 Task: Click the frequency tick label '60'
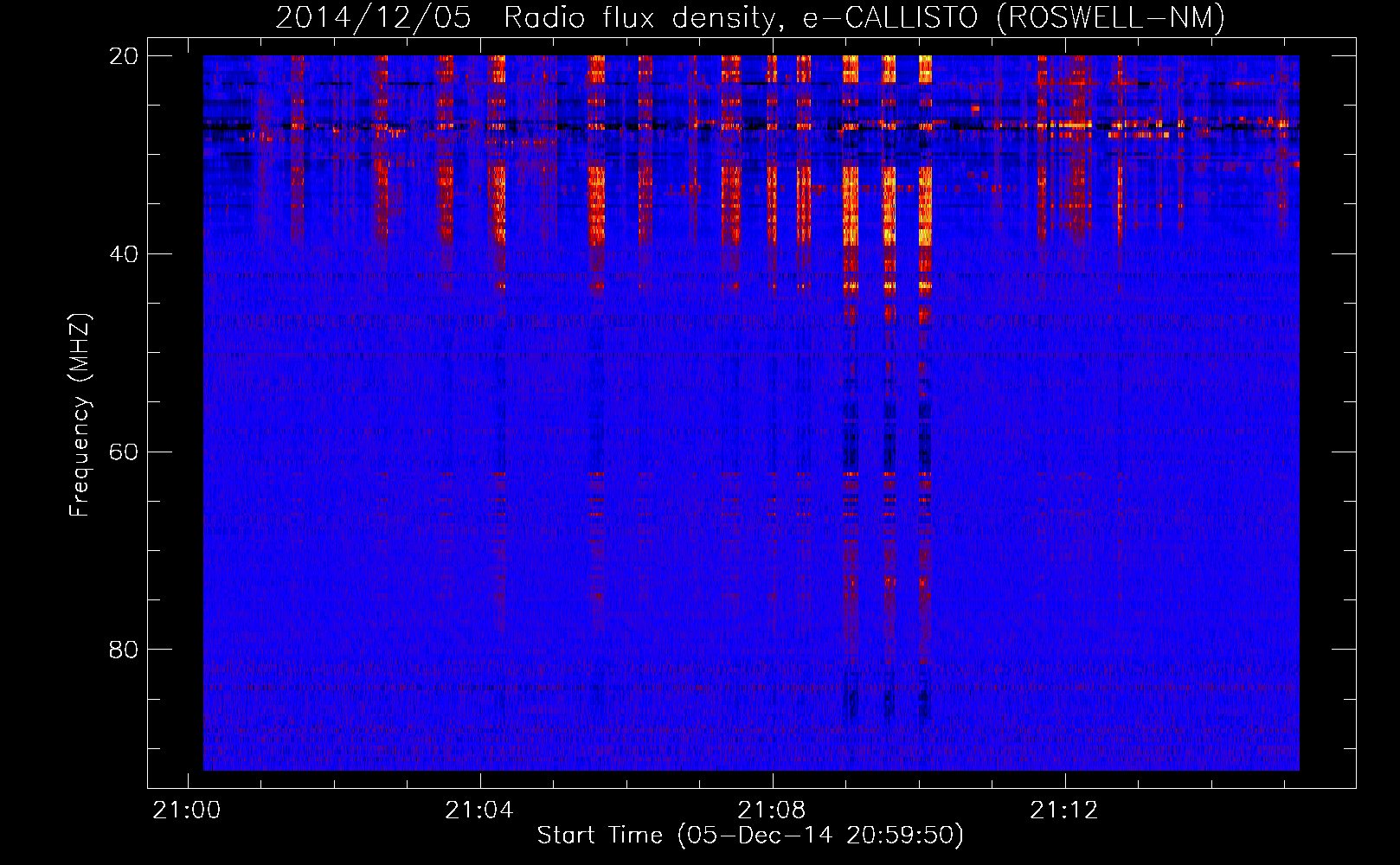(125, 452)
